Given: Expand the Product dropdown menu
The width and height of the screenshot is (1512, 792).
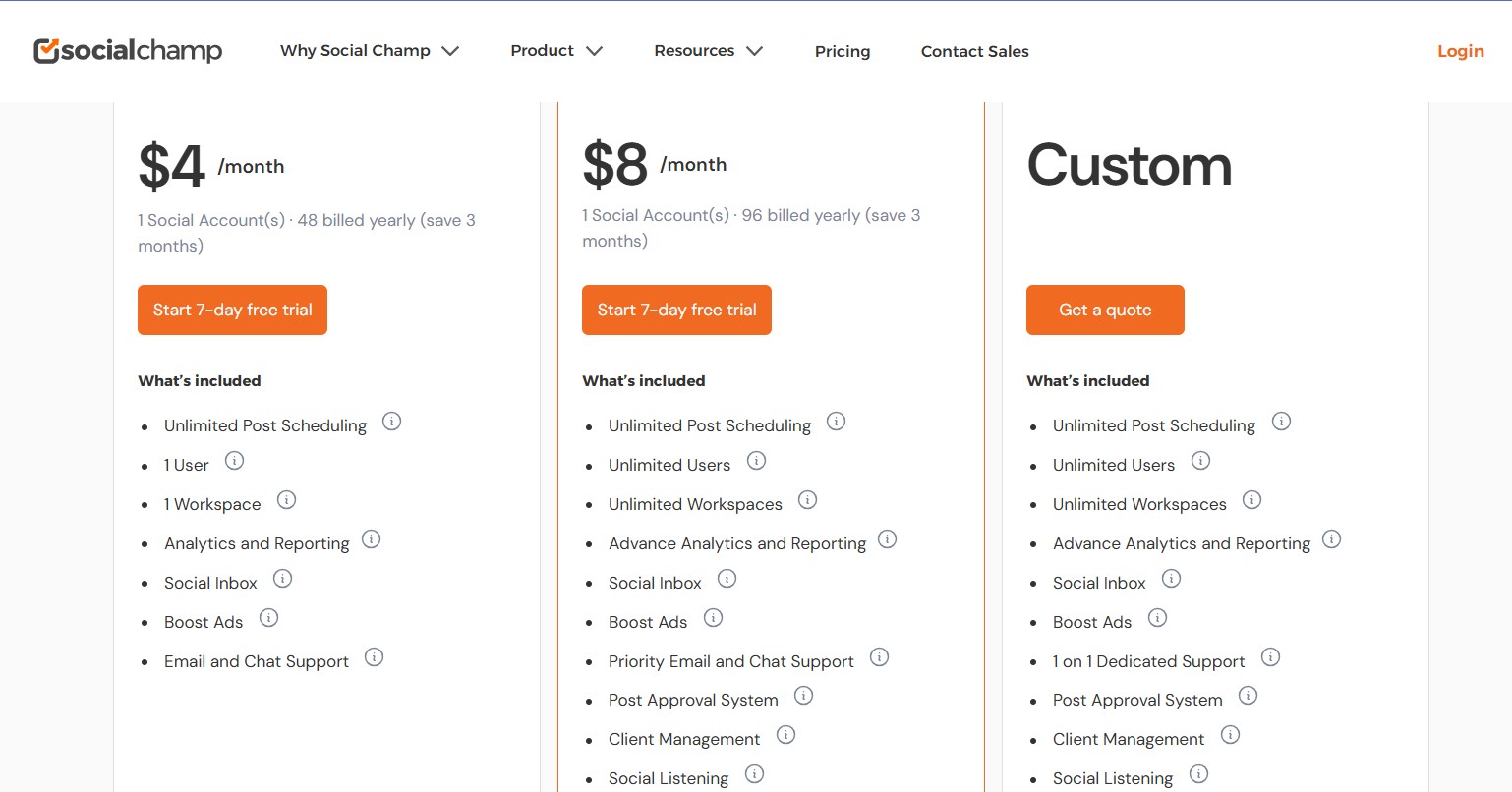Looking at the screenshot, I should click(556, 51).
